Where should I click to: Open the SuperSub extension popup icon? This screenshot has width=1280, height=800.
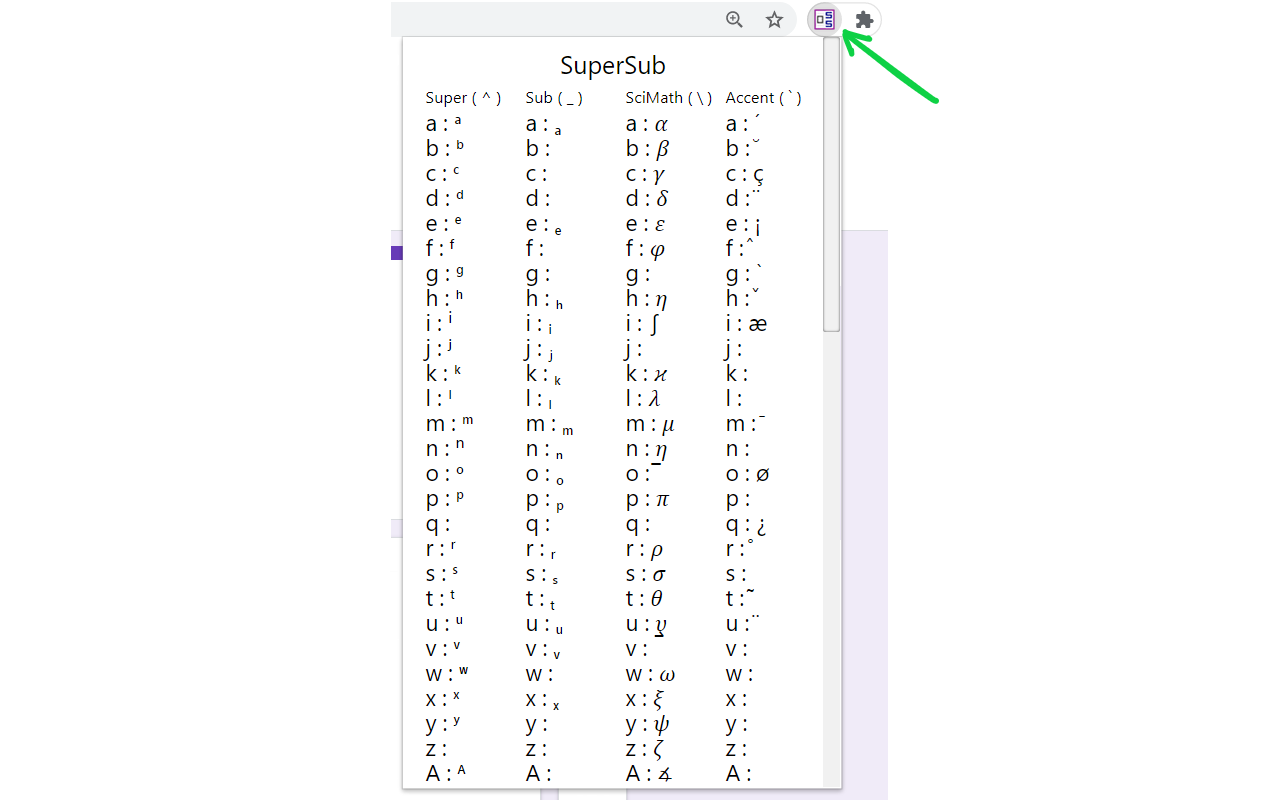click(x=824, y=19)
